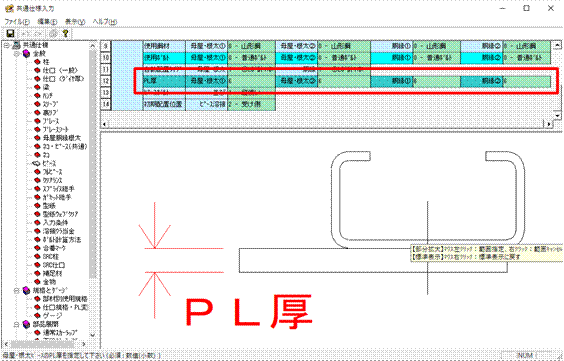
Task: Click the Save floppy disk toolbar icon
Action: pos(10,33)
